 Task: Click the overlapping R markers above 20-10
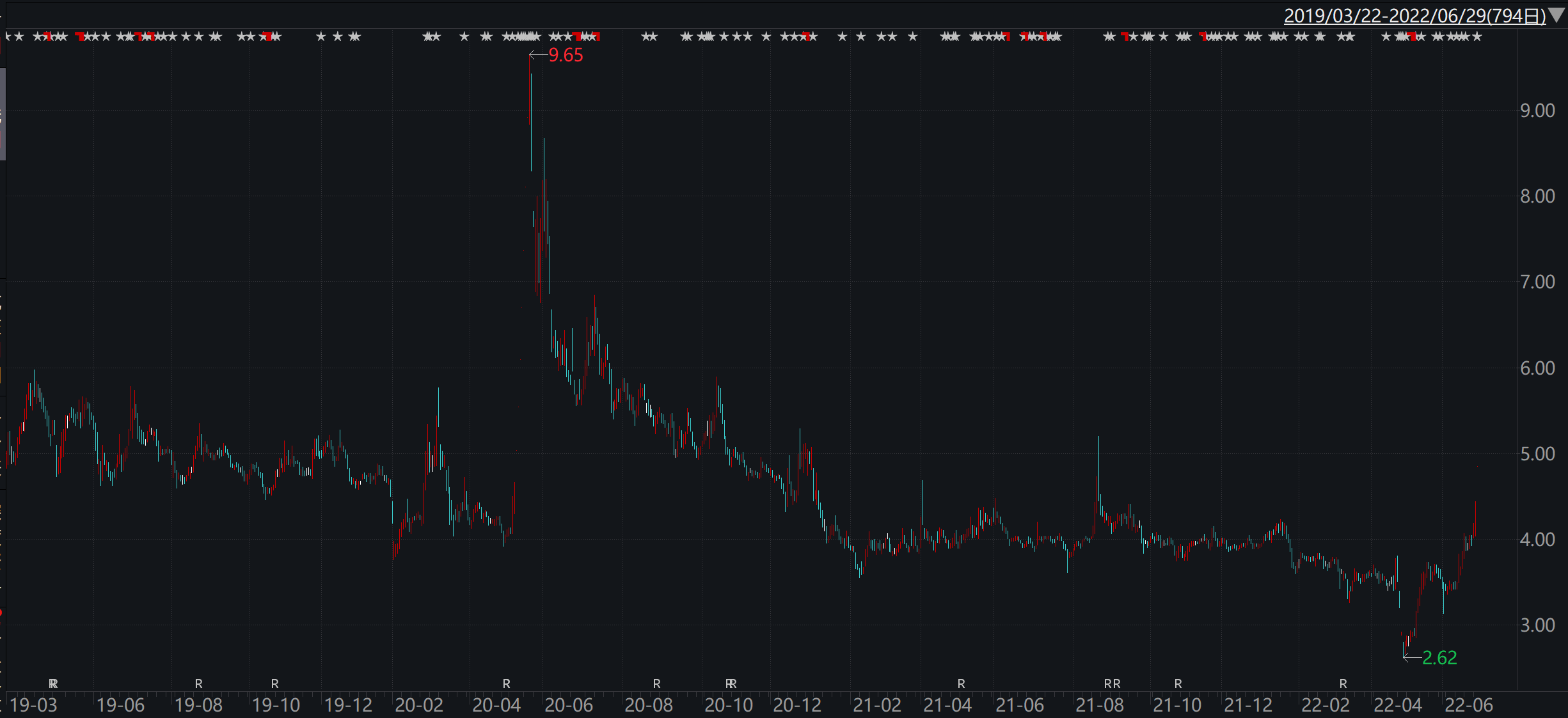pyautogui.click(x=731, y=683)
